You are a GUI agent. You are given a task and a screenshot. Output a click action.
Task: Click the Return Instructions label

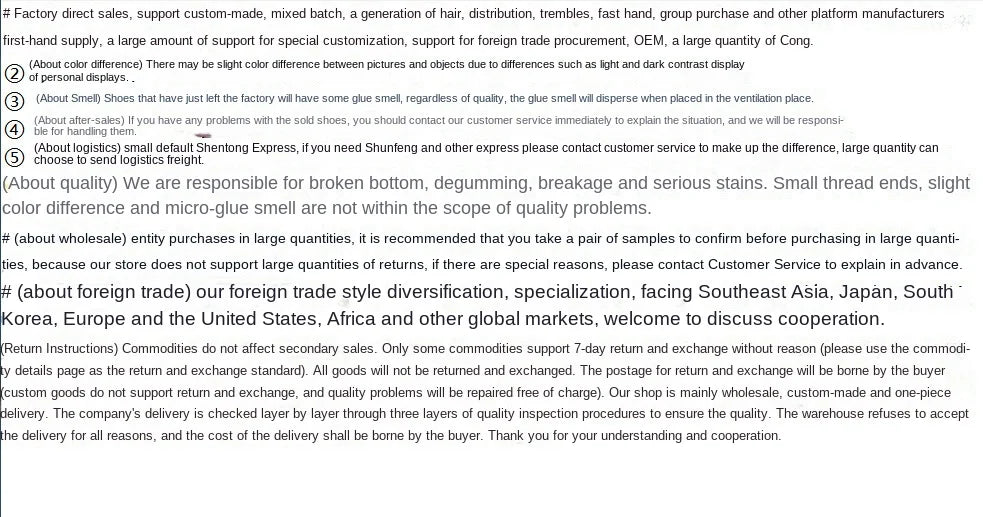[60, 348]
